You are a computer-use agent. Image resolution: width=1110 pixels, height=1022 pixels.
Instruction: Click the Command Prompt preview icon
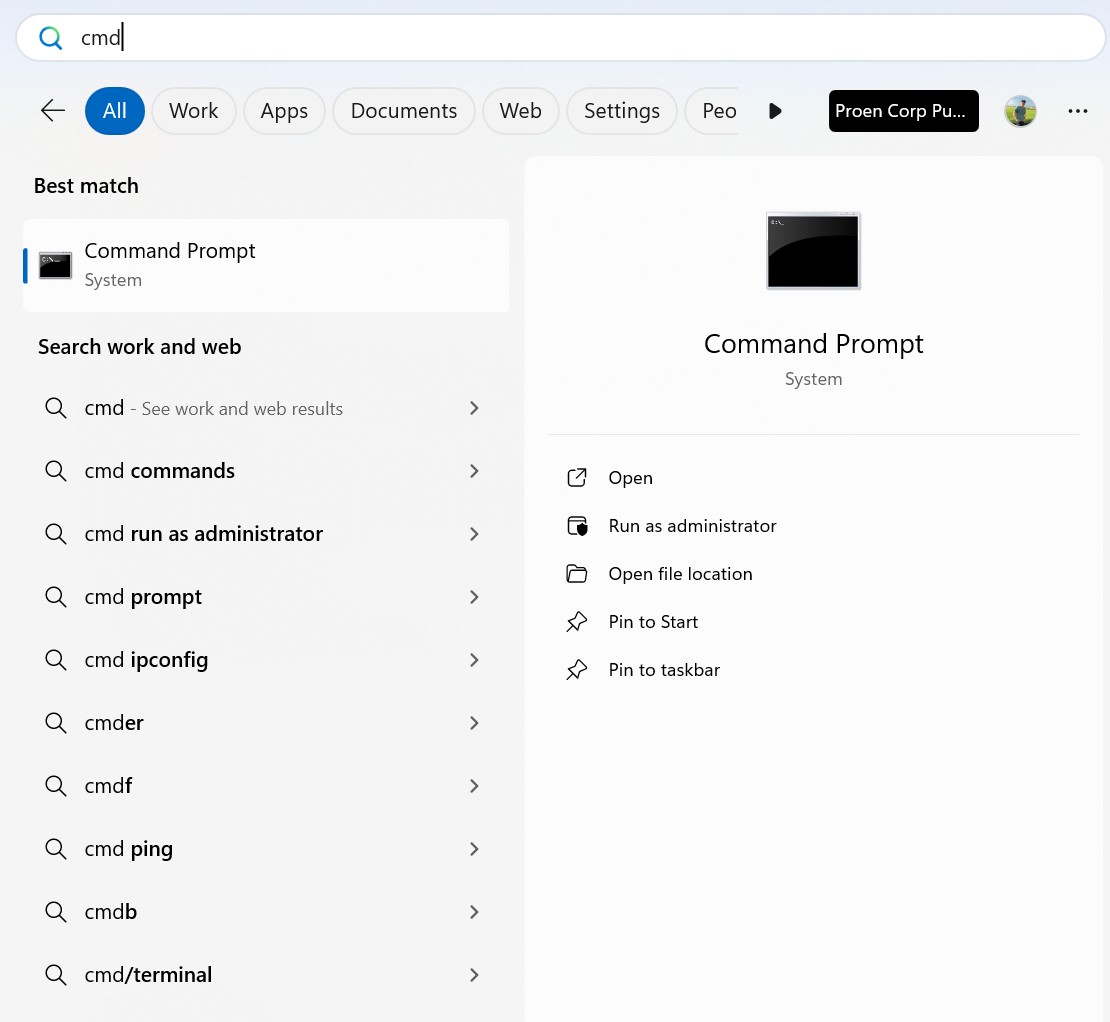pos(813,250)
